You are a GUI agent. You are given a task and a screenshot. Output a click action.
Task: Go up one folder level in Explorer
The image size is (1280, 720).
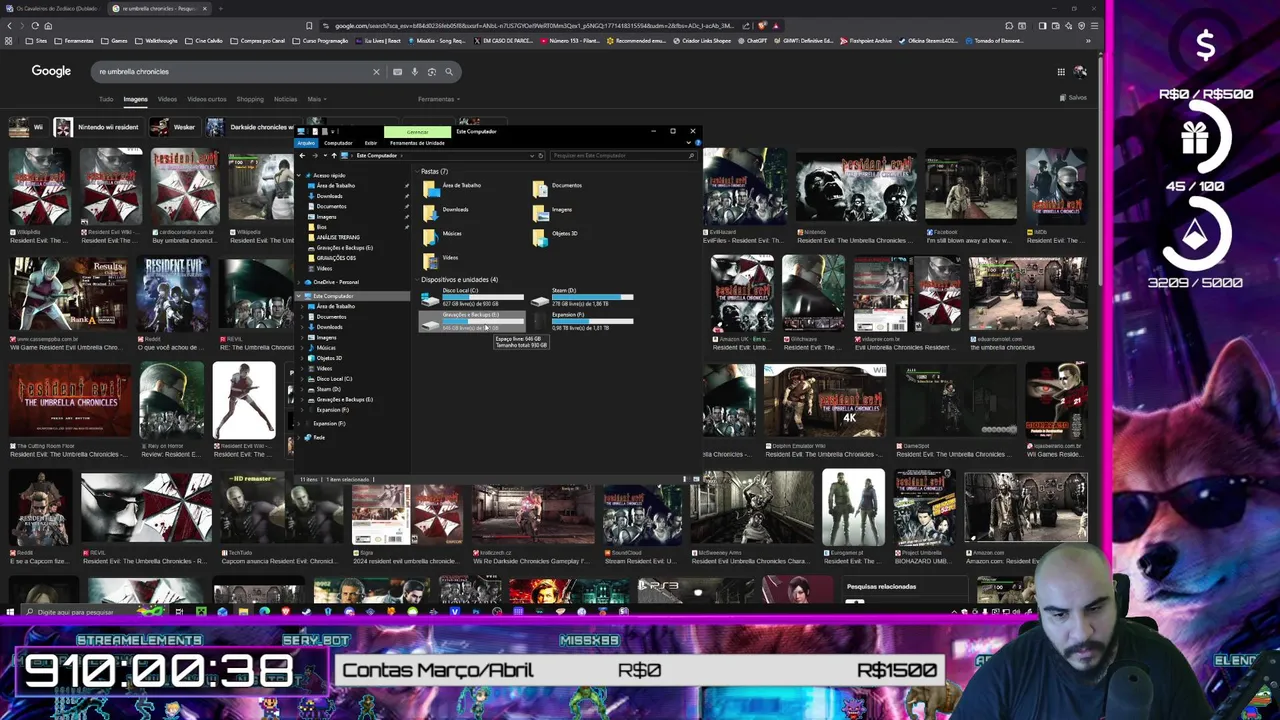tap(334, 156)
